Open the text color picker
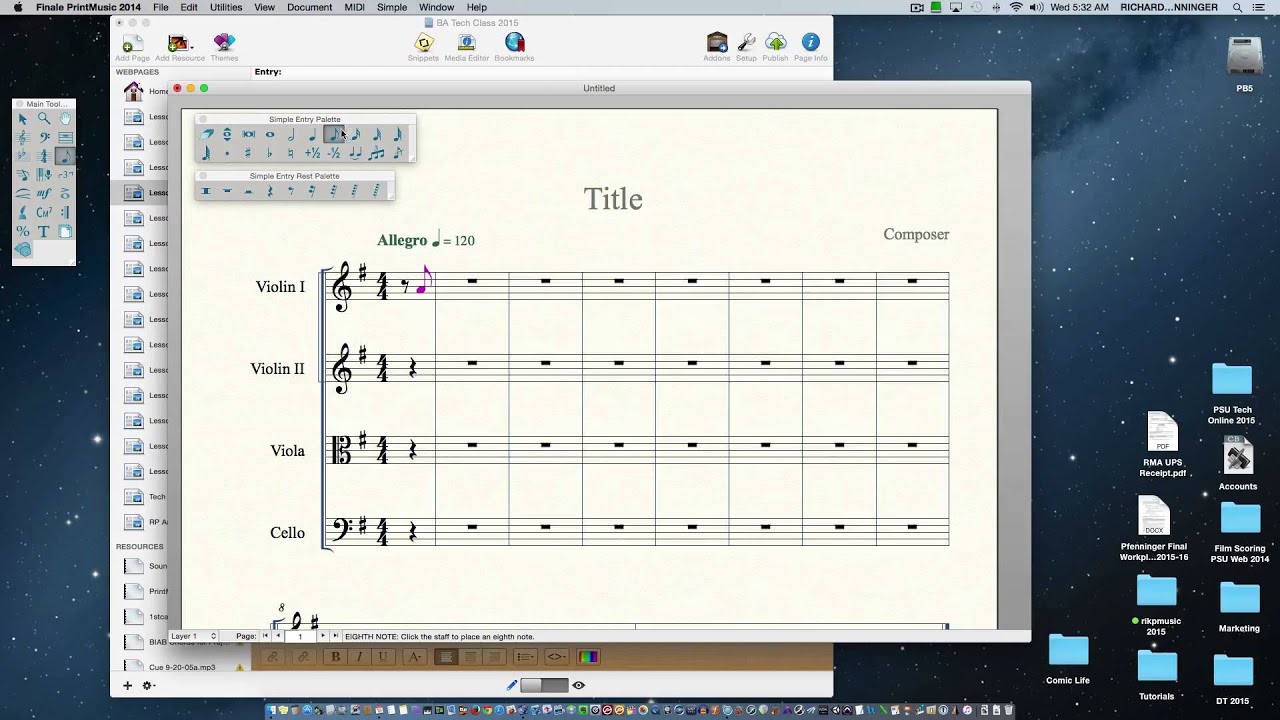 pos(588,657)
